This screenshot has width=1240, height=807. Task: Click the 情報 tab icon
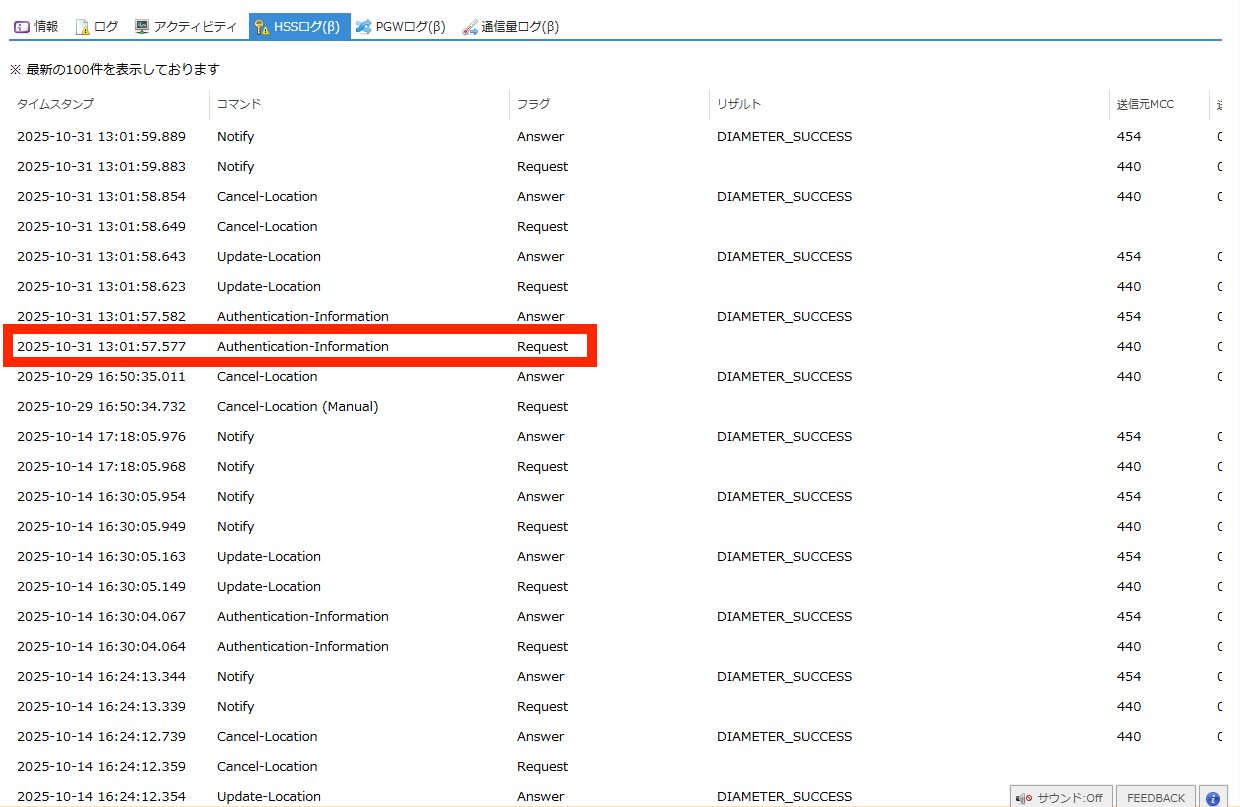pos(22,27)
